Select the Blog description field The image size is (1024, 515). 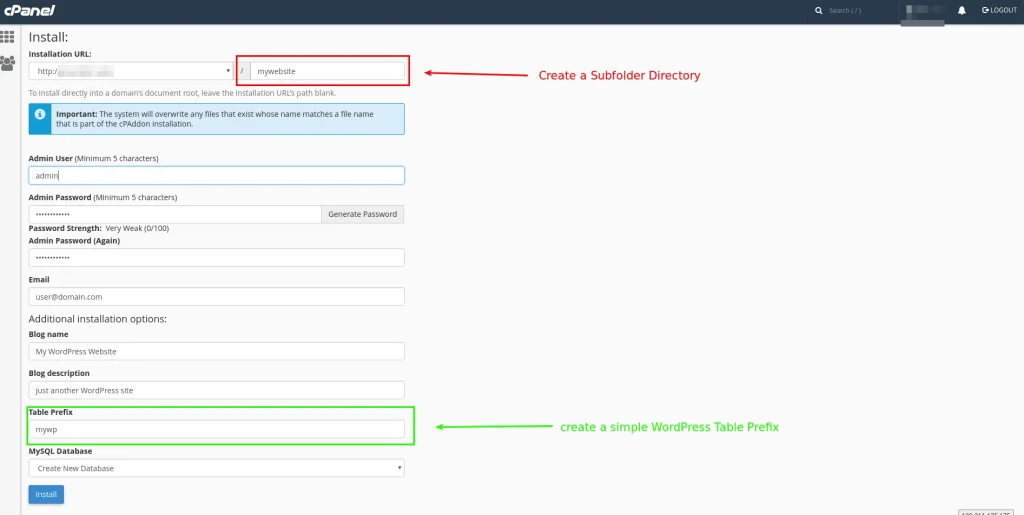[216, 390]
